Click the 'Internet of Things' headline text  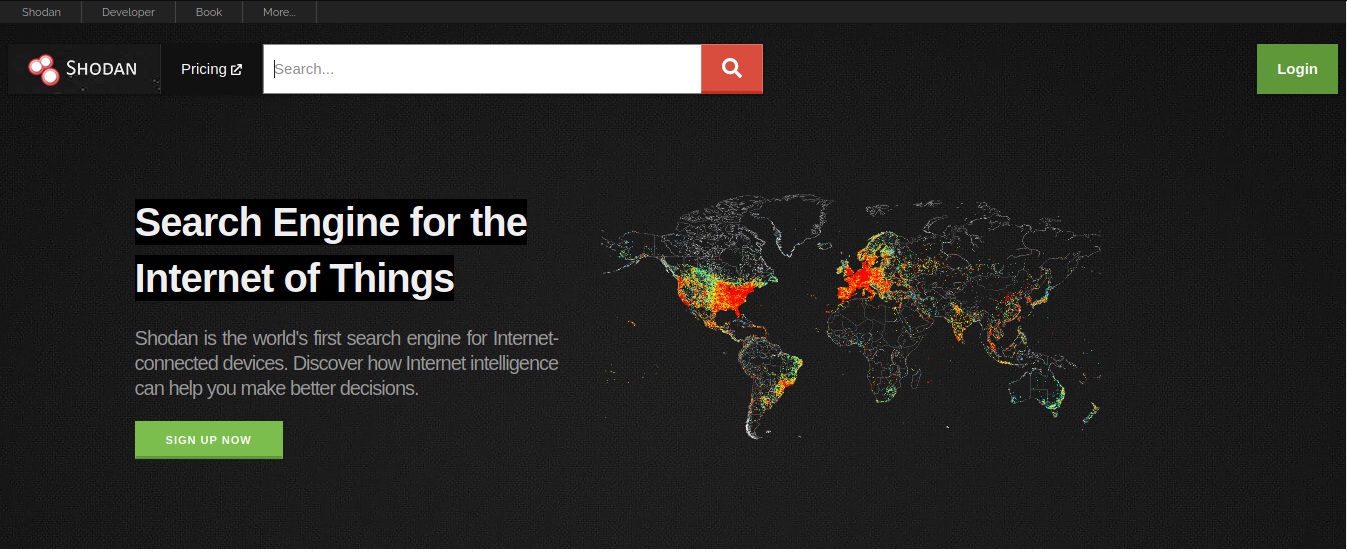pos(294,277)
